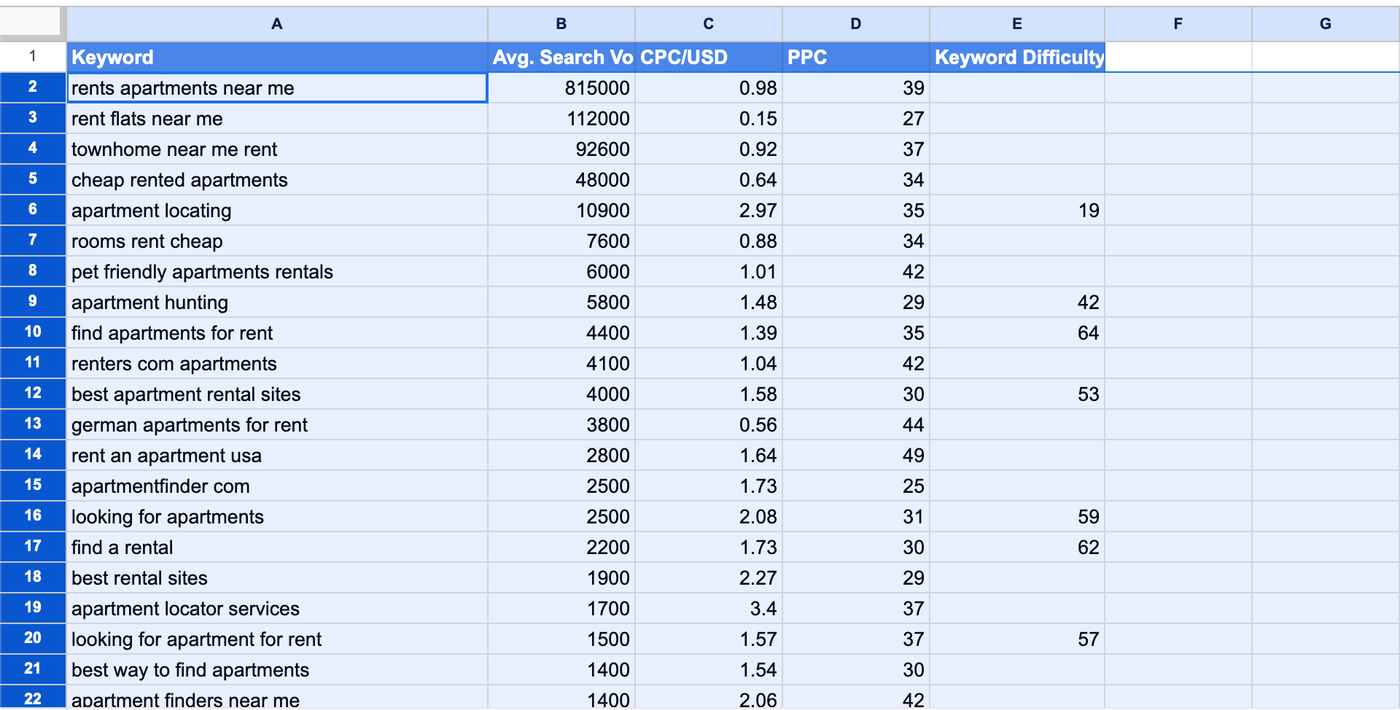Screen dimensions: 1400x710
Task: Select the cell 'rents apartments near me'
Action: click(276, 87)
